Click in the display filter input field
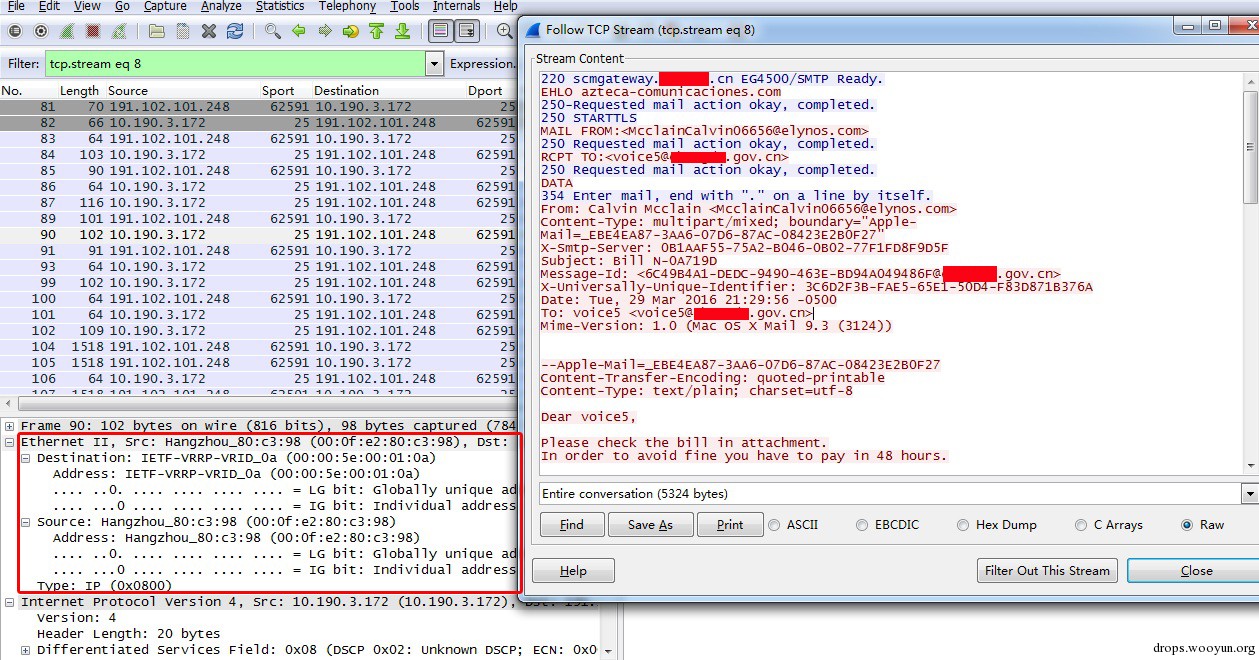Image resolution: width=1259 pixels, height=660 pixels. (x=235, y=64)
